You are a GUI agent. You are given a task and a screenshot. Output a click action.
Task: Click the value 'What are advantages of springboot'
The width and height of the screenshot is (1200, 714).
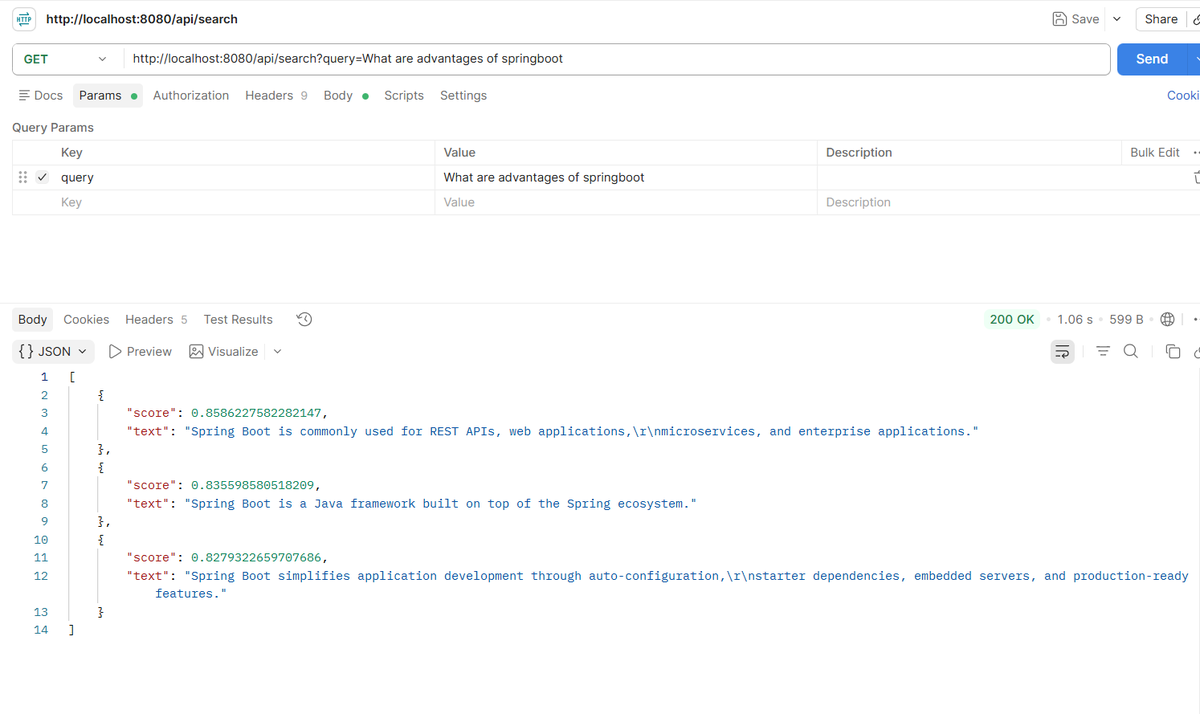pyautogui.click(x=544, y=177)
